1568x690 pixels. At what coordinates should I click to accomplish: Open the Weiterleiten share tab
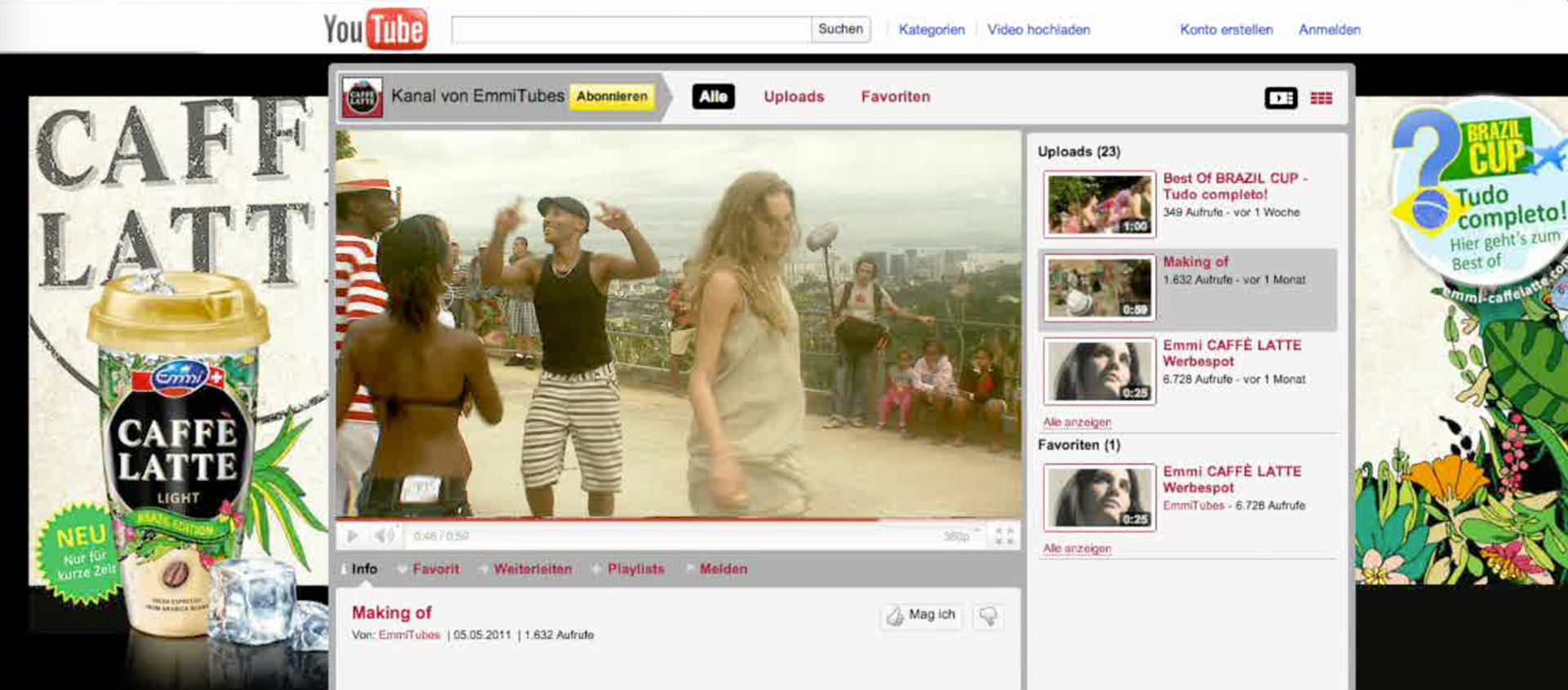(532, 569)
